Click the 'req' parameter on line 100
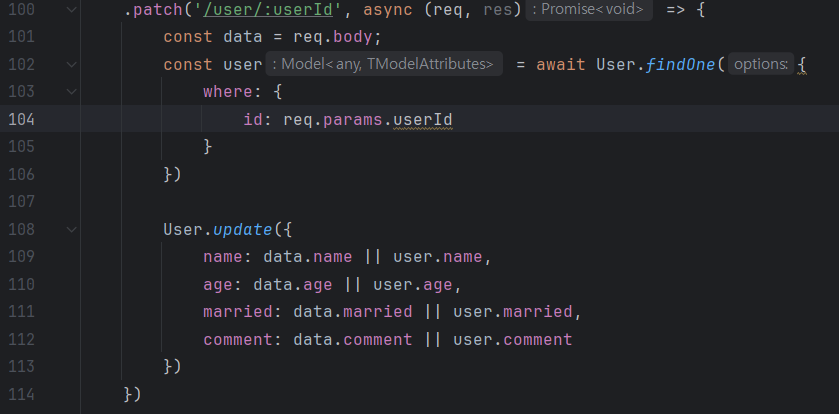This screenshot has width=839, height=414. click(x=448, y=10)
